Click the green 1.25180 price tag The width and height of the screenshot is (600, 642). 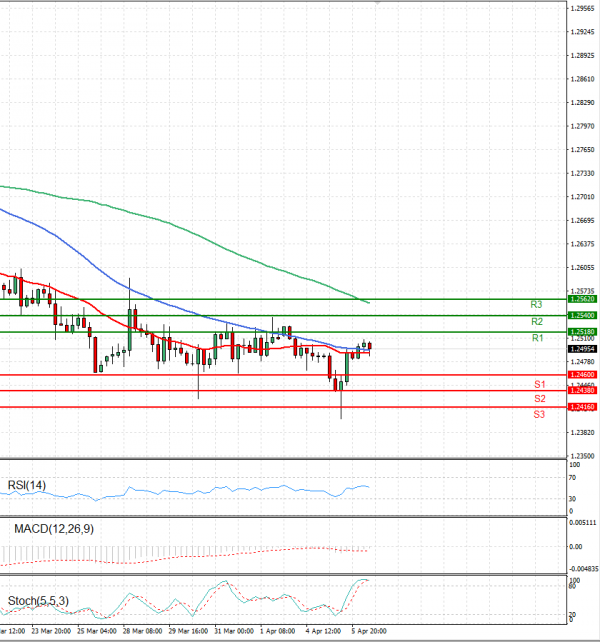(x=582, y=332)
